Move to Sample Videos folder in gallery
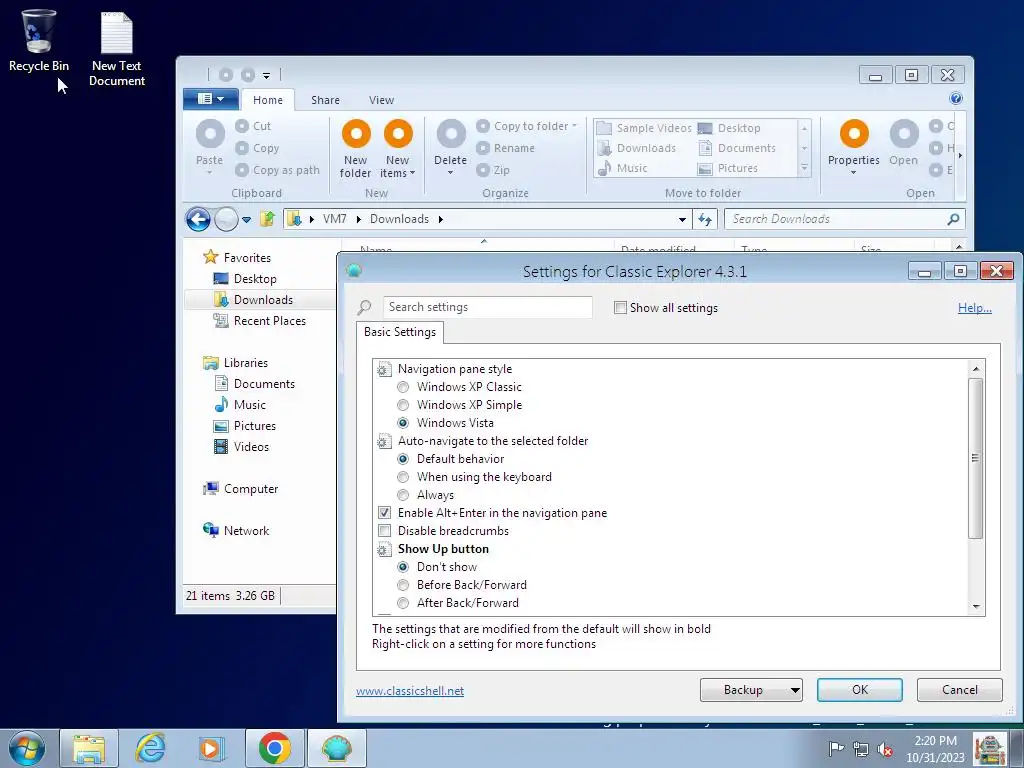Viewport: 1024px width, 768px height. point(645,128)
